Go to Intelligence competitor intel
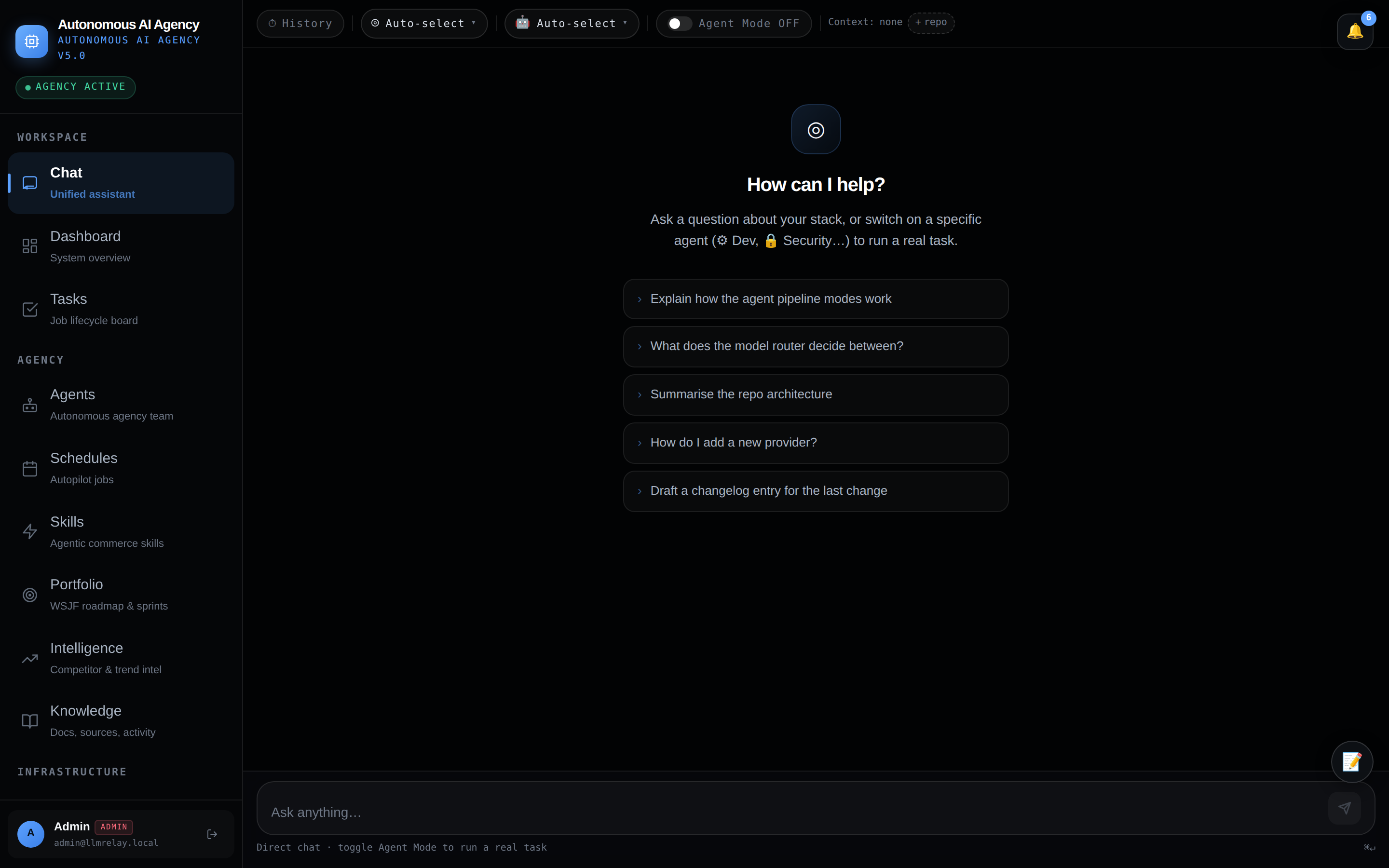Image resolution: width=1389 pixels, height=868 pixels. [x=121, y=658]
